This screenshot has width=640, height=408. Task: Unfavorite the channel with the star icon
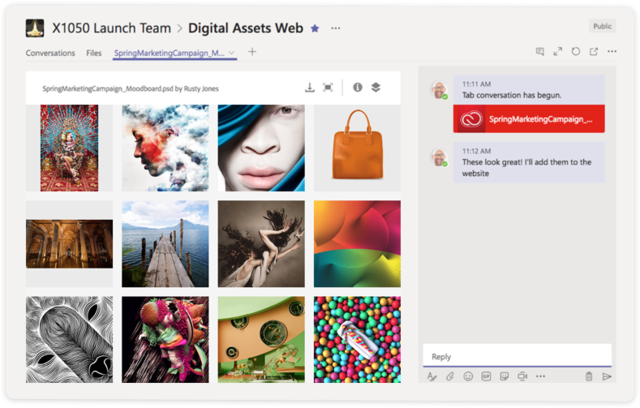tap(315, 28)
